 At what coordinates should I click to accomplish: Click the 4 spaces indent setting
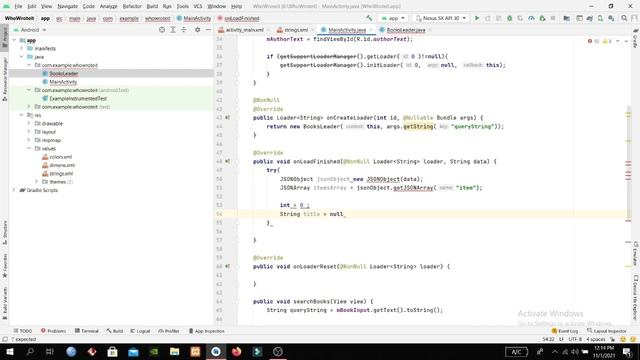[596, 339]
